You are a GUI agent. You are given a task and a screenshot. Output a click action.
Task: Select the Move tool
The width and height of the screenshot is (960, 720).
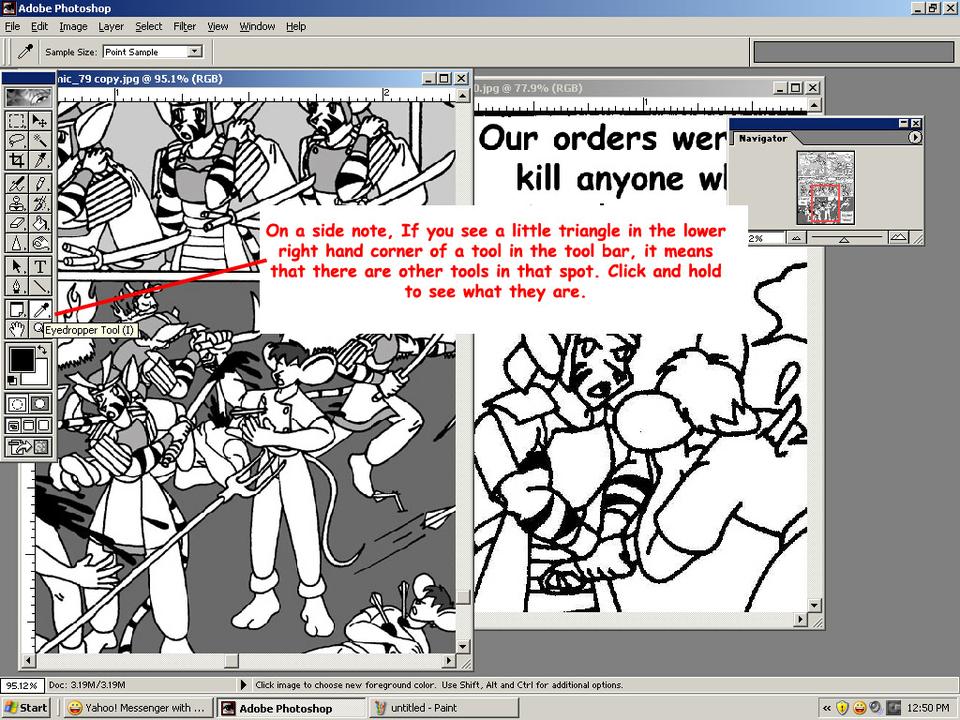pos(40,121)
